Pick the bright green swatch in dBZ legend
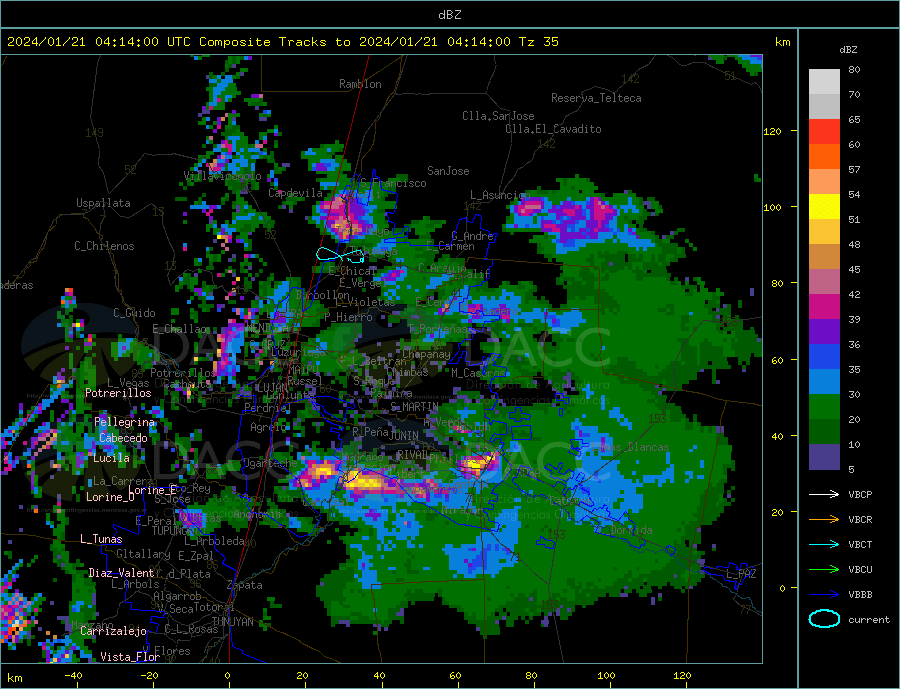 coord(824,407)
